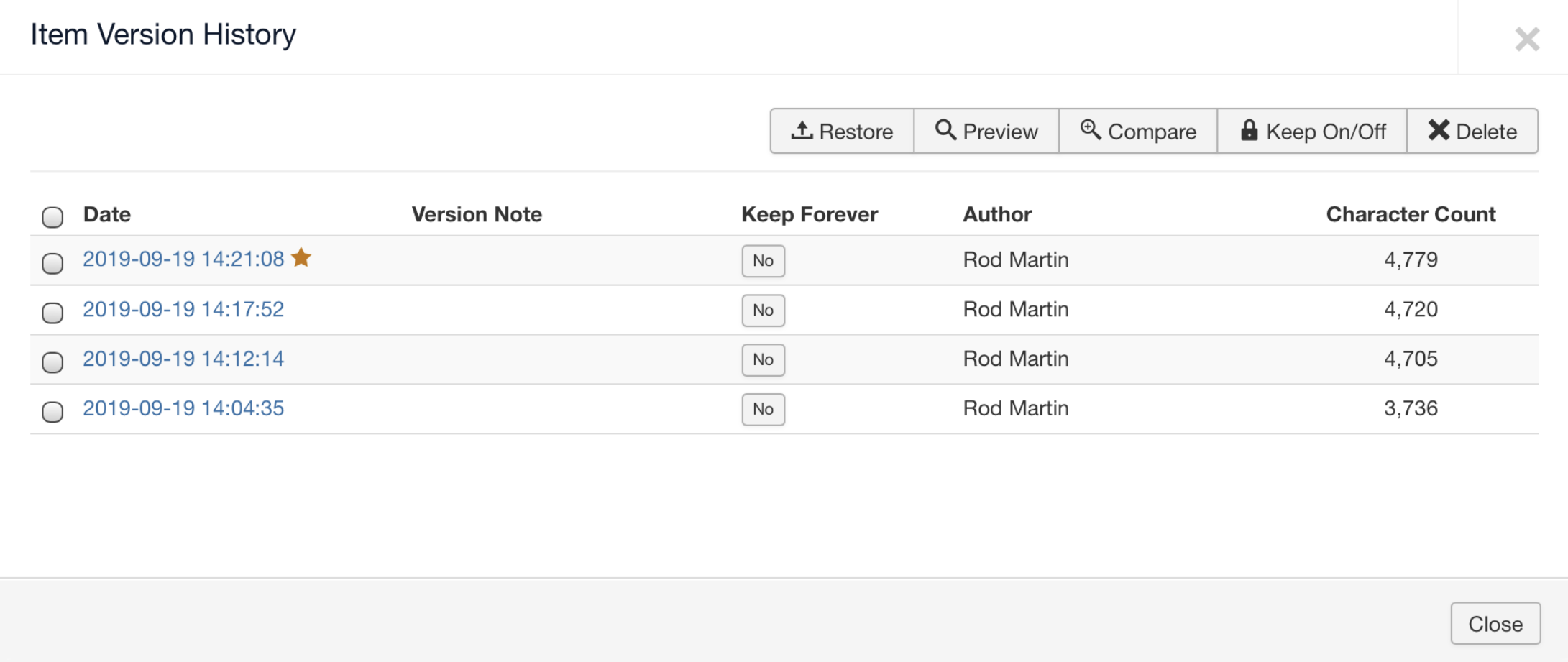Toggle Keep Forever for 14:04:35 version
The height and width of the screenshot is (662, 1568).
763,410
